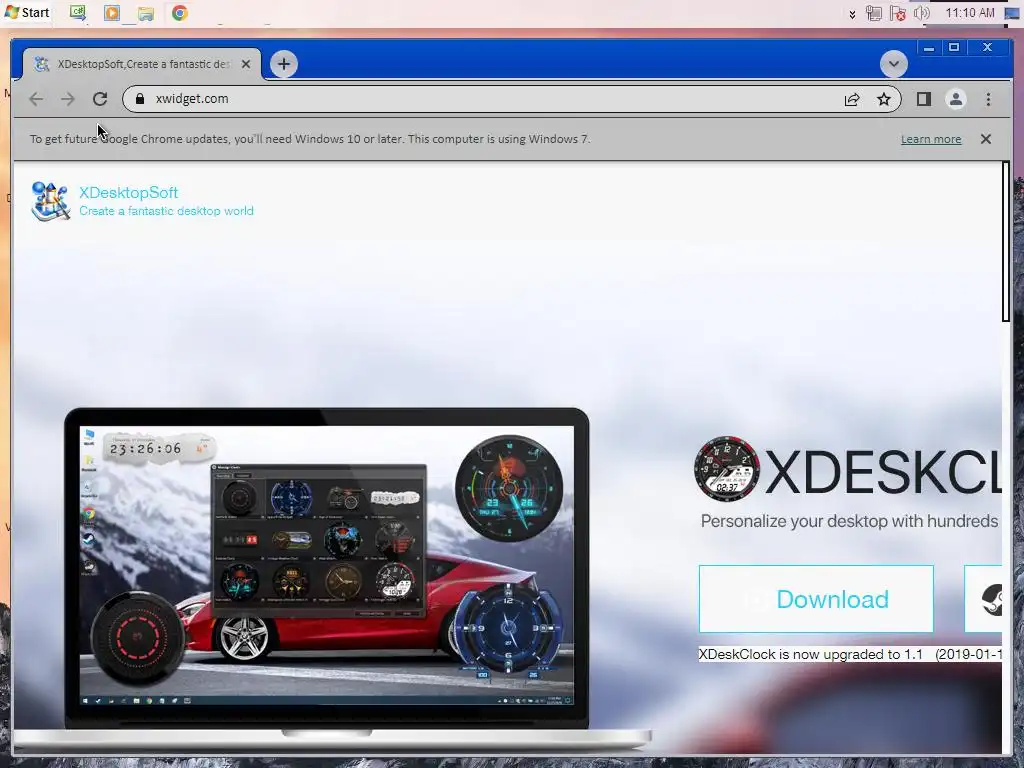Open the XDesktopSoft title link
Image resolution: width=1024 pixels, height=768 pixels.
coord(129,193)
